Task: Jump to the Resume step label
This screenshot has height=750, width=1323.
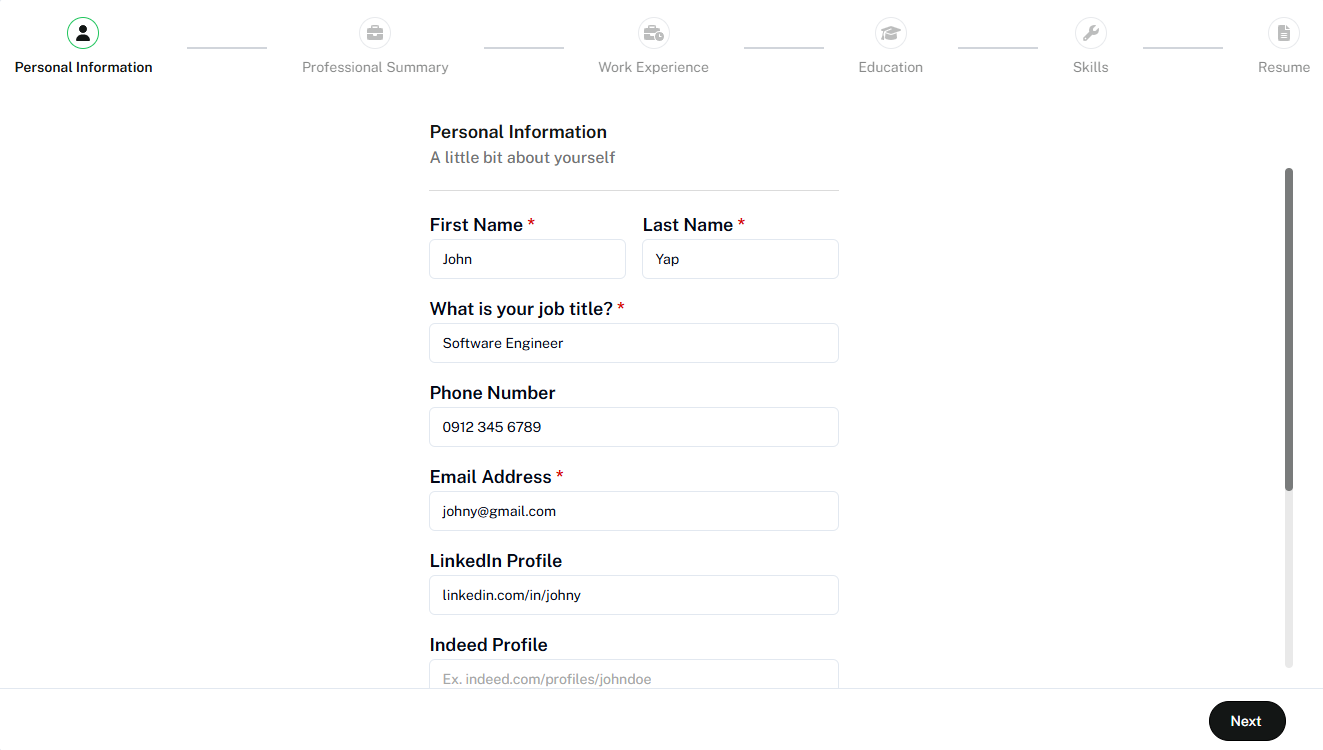Action: [1284, 67]
